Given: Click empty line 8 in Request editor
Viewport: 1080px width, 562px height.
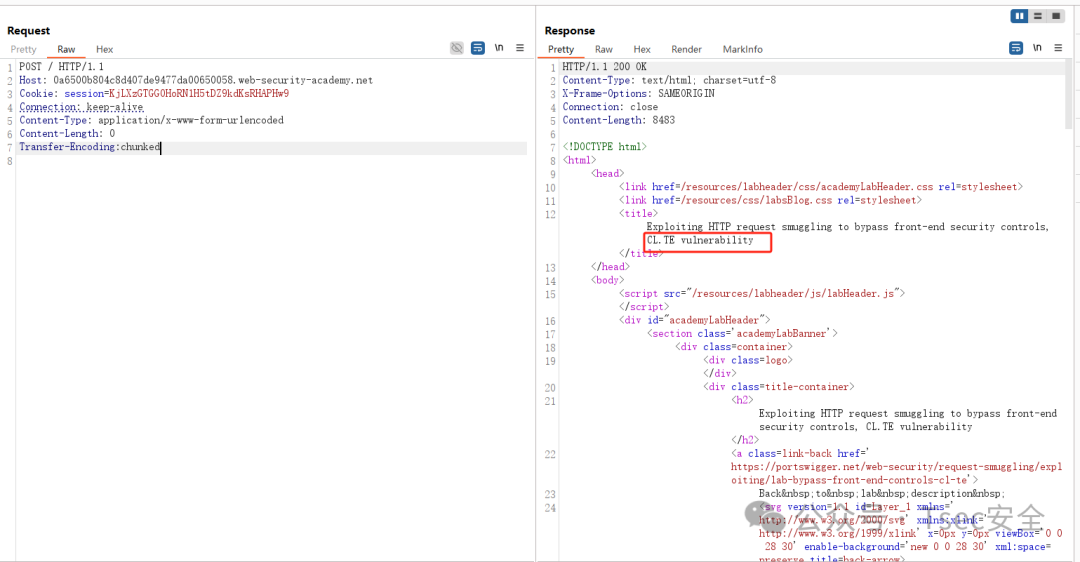Looking at the screenshot, I should click(272, 161).
